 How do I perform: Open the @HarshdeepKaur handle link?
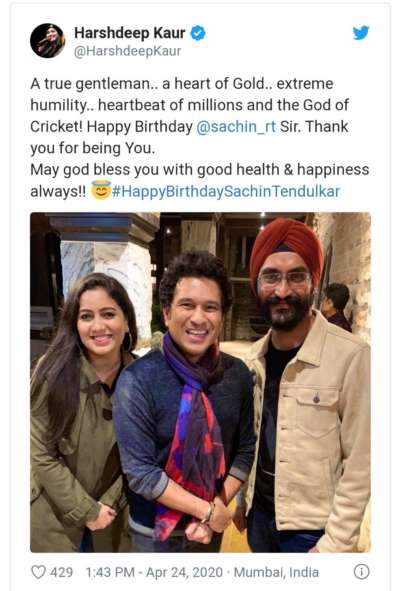pyautogui.click(x=127, y=51)
